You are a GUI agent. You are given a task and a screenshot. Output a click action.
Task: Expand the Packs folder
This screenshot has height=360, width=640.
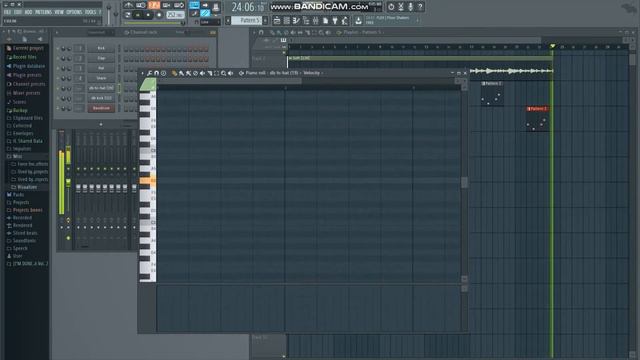(x=18, y=195)
